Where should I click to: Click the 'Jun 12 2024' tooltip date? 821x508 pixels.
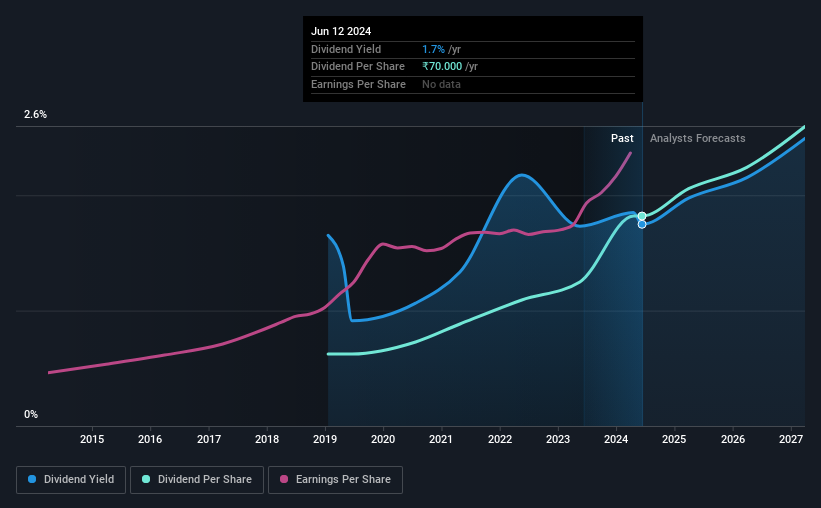click(341, 31)
